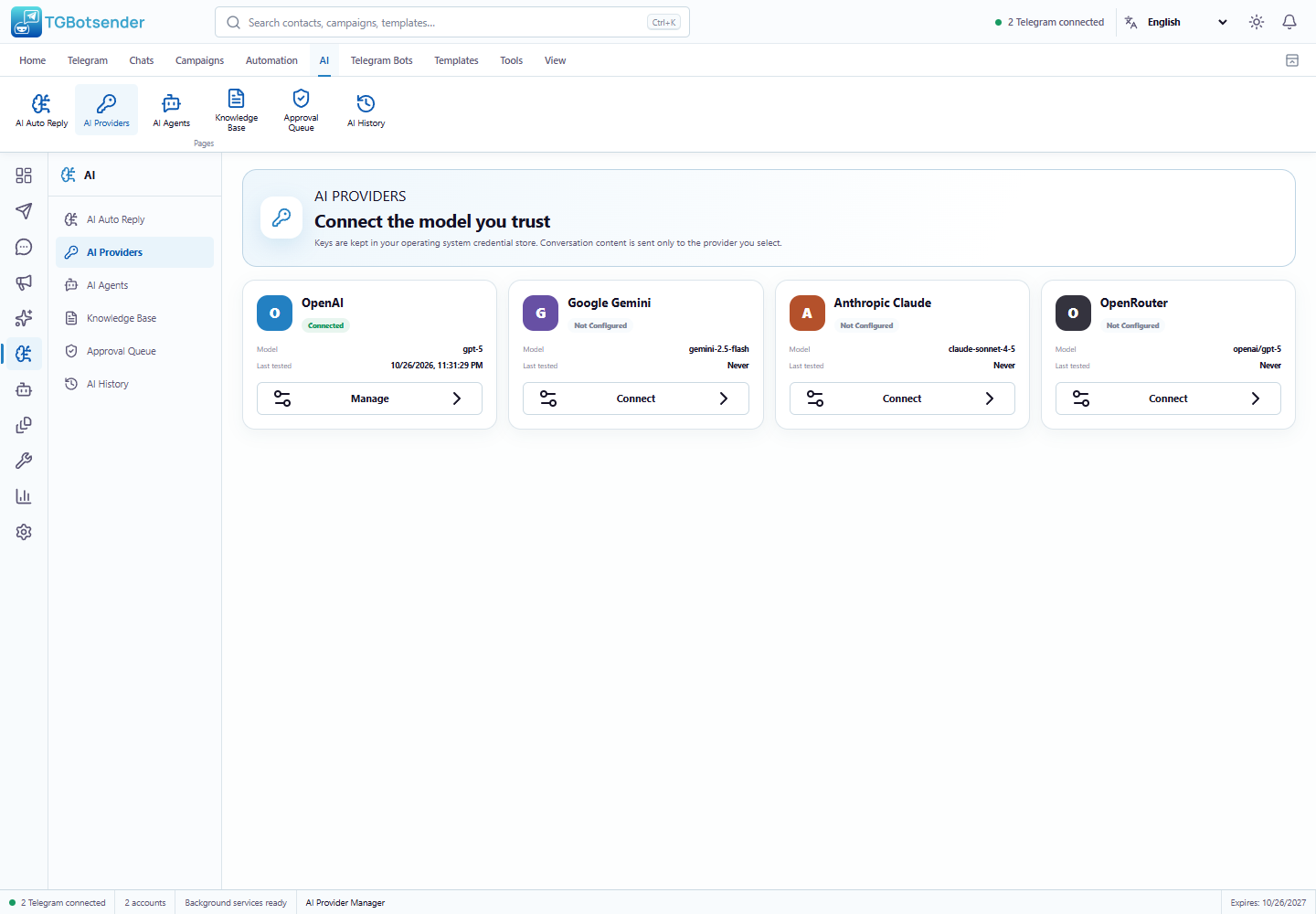
Task: Click the AI Auto Reply ribbon icon
Action: coord(42,110)
